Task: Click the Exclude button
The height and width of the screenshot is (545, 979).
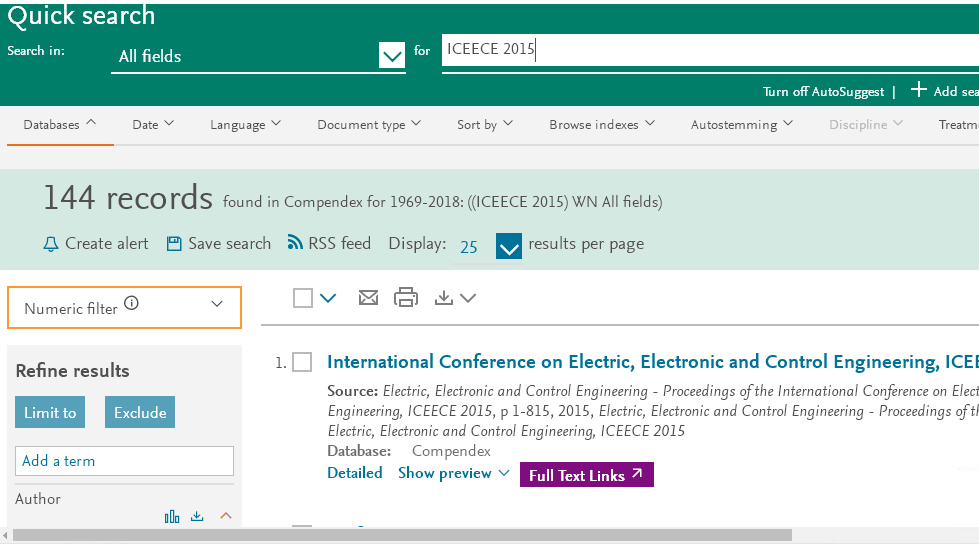Action: [140, 412]
